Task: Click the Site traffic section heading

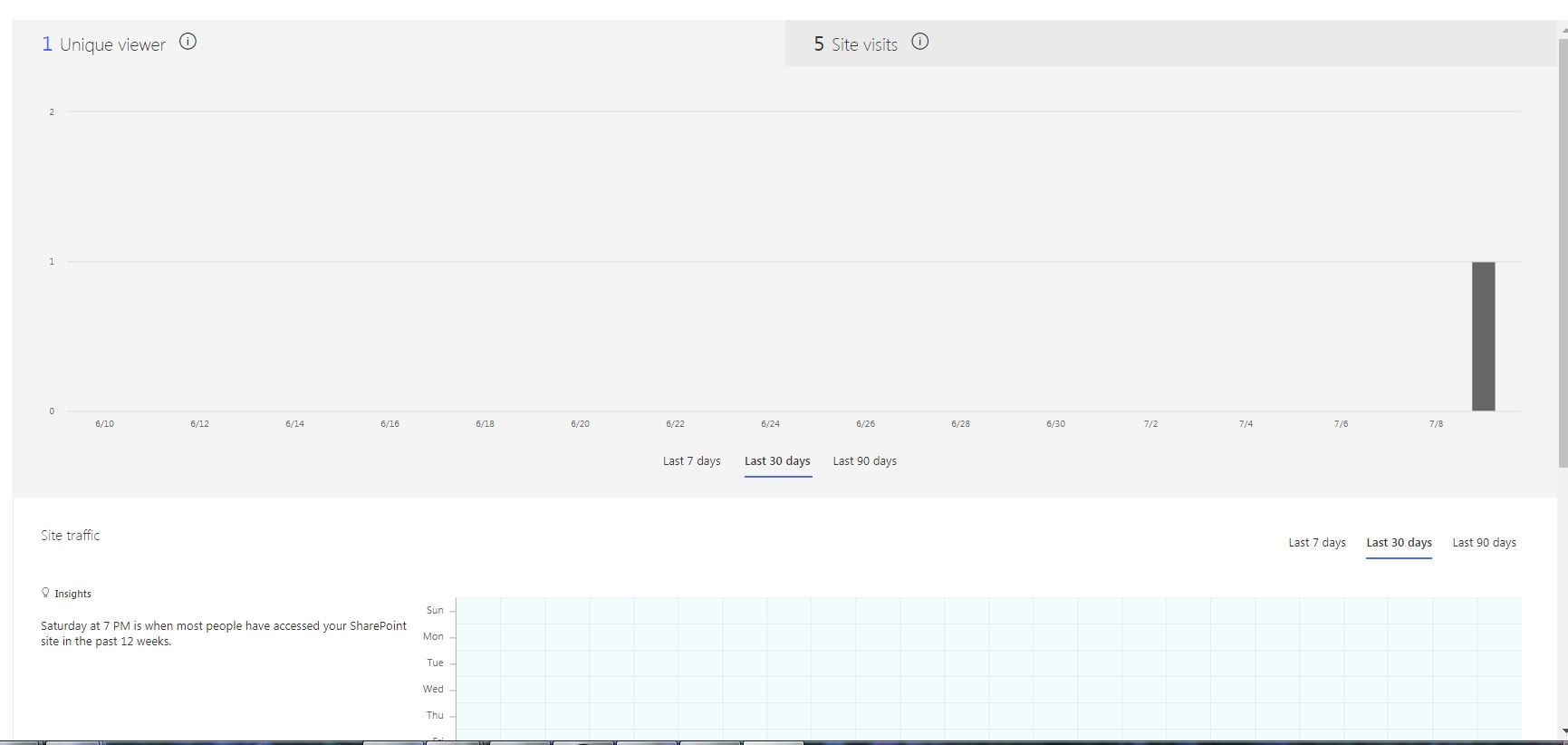Action: (71, 536)
